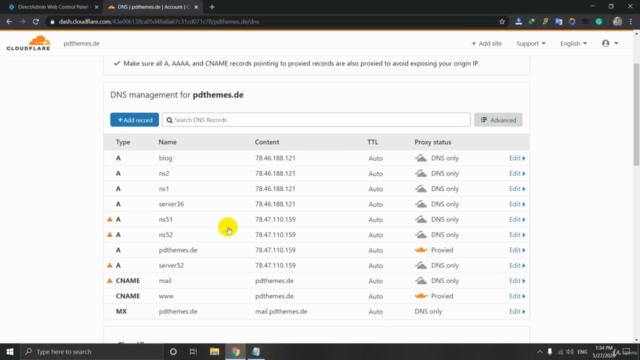Image resolution: width=640 pixels, height=360 pixels.
Task: Click warning triangle on server52 row
Action: (x=109, y=265)
